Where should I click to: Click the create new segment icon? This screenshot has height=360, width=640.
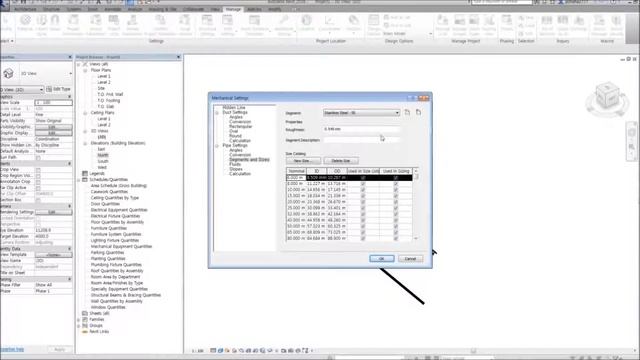pos(407,112)
